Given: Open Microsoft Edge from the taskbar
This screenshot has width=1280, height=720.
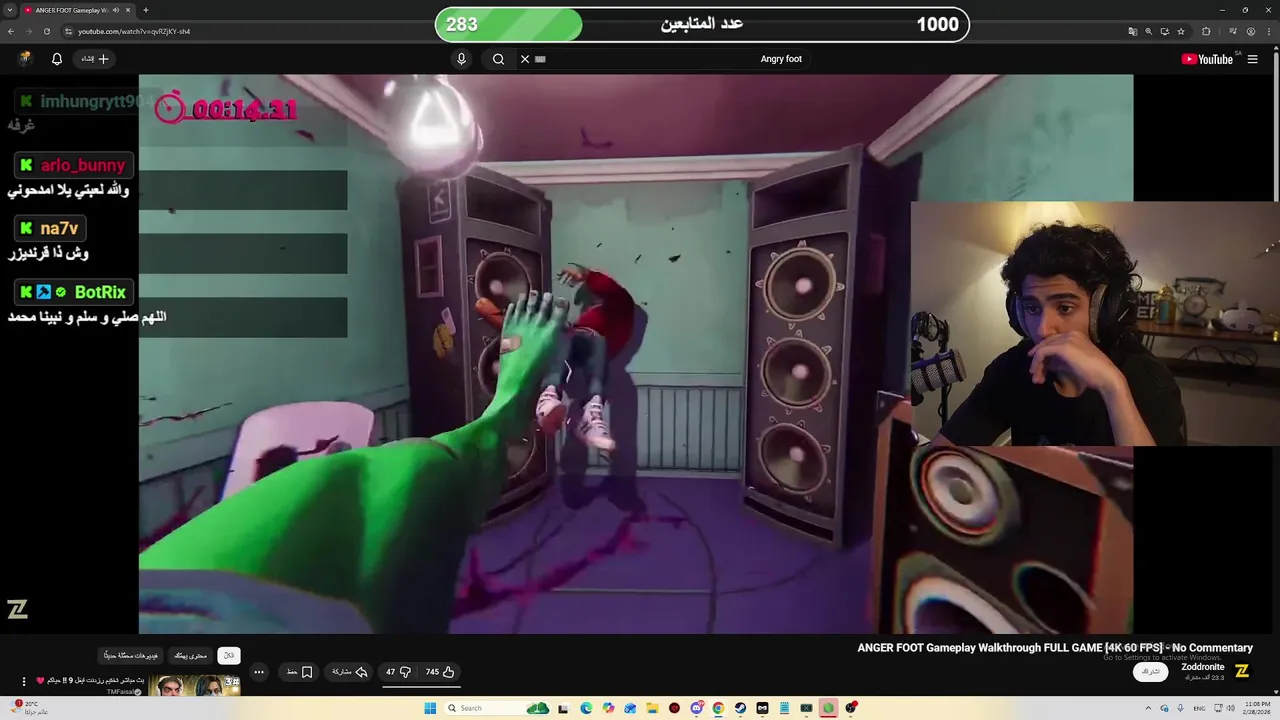Looking at the screenshot, I should coord(586,708).
